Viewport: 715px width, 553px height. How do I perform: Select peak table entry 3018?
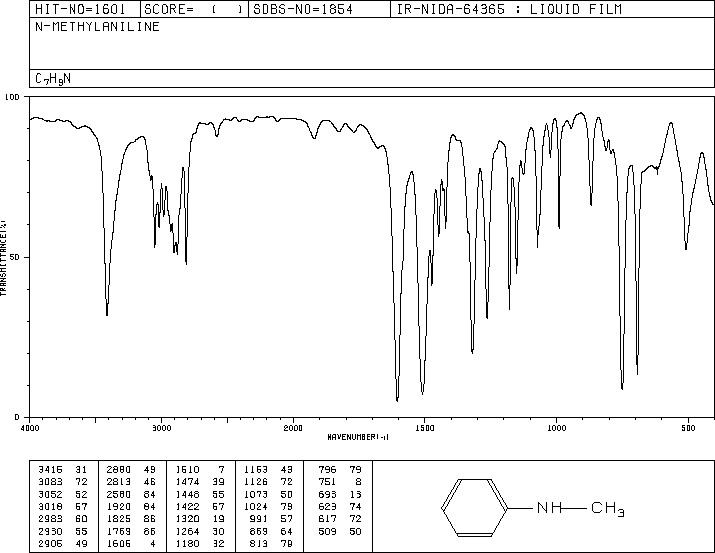(51, 506)
